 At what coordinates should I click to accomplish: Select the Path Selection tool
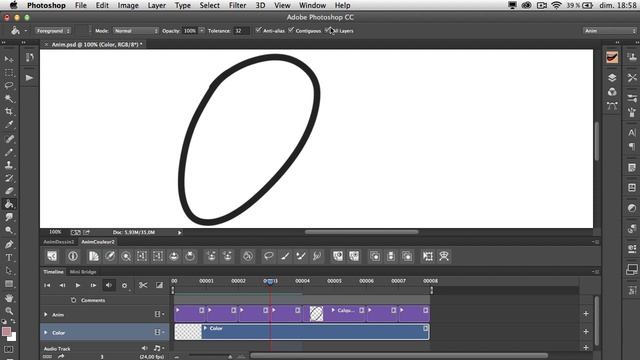(9, 271)
